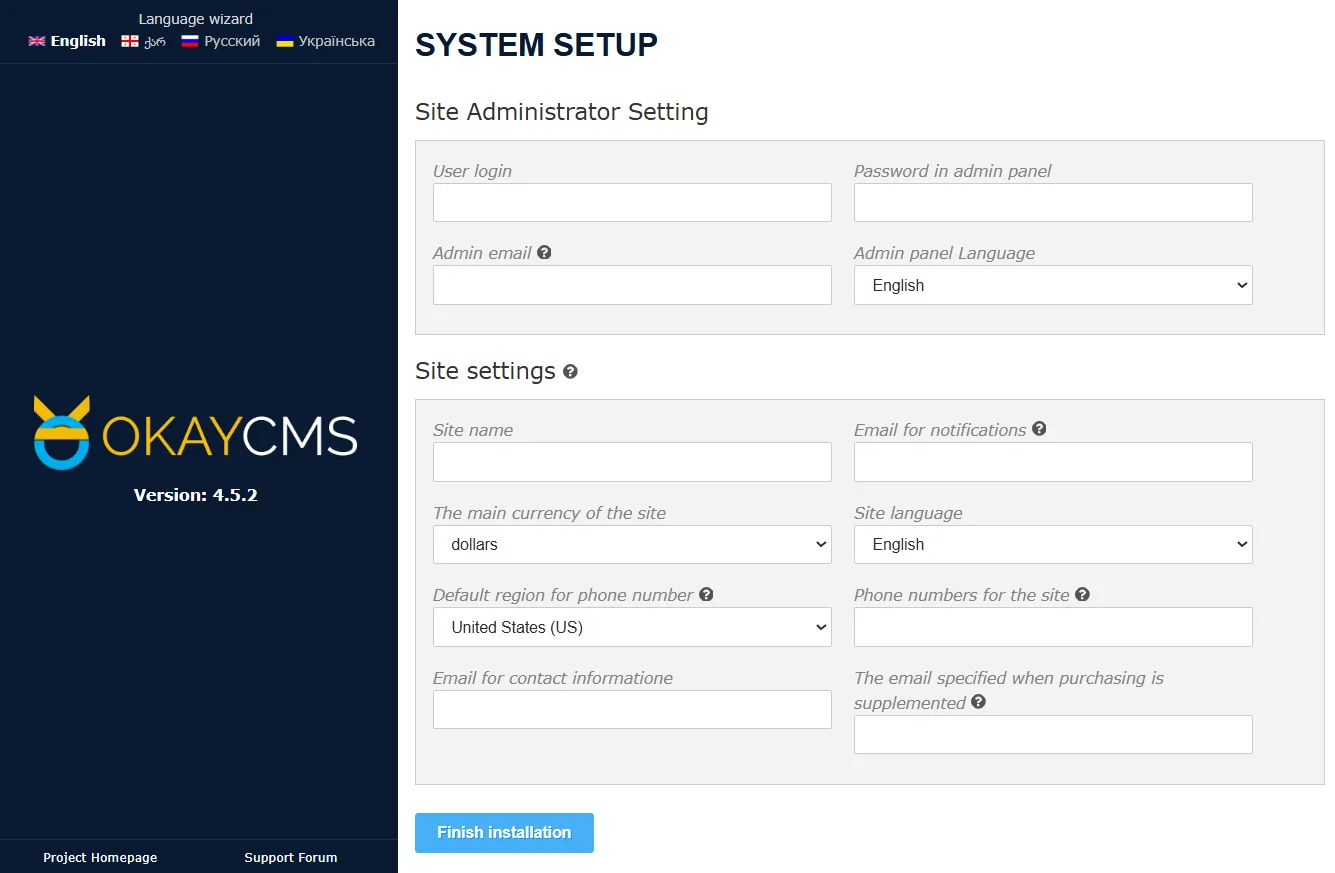Open the Site language dropdown
Screen dimensions: 1335x873
[1052, 544]
